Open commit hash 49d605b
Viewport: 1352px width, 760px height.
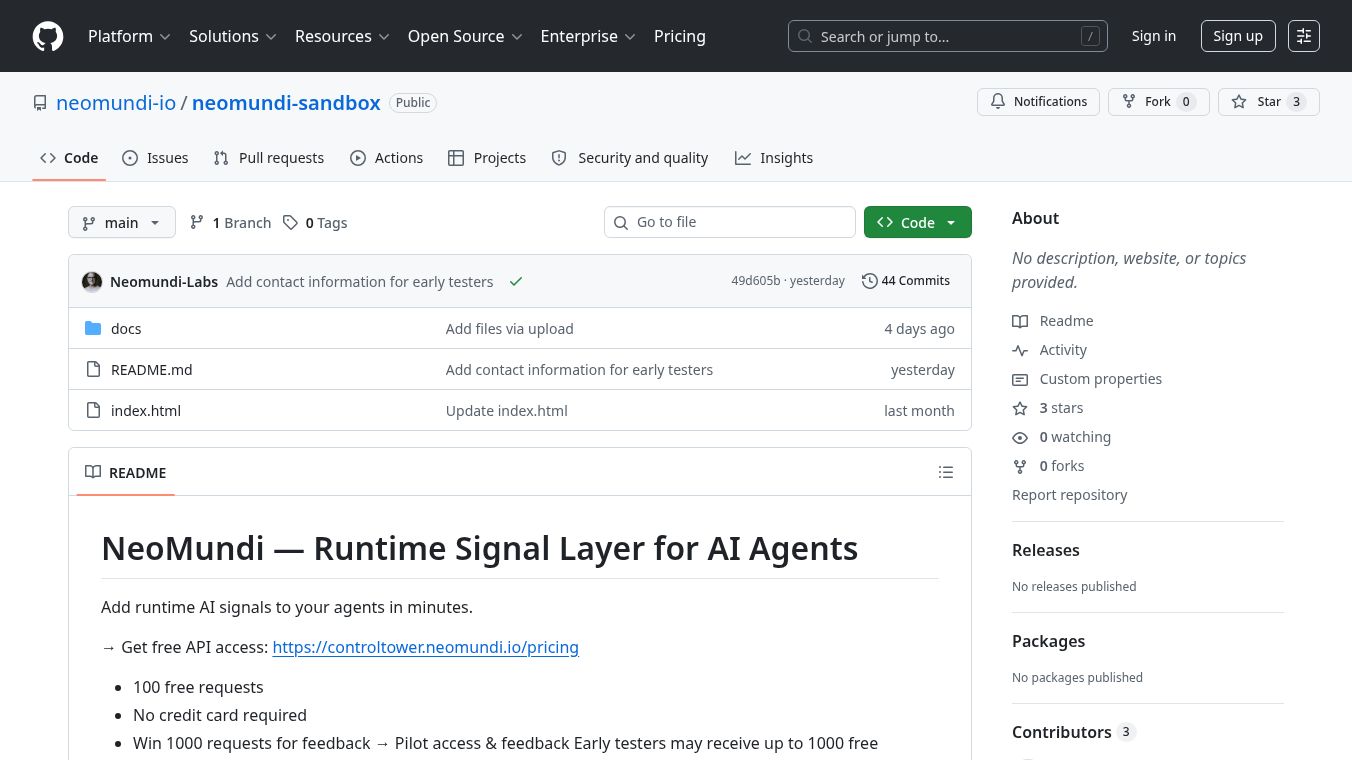coord(755,281)
